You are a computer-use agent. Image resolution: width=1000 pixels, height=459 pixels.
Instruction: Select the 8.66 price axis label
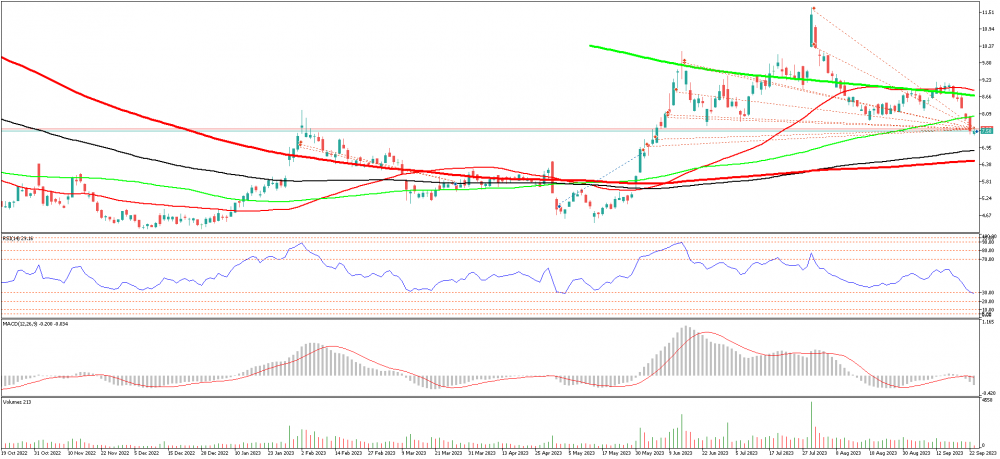(x=988, y=97)
